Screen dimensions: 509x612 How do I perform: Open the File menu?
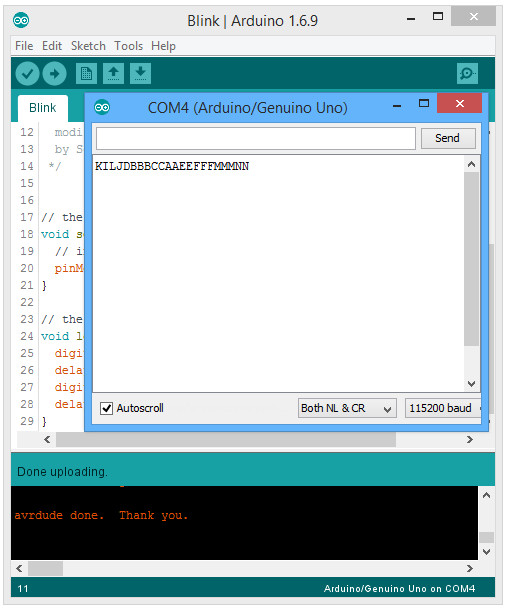(x=24, y=46)
